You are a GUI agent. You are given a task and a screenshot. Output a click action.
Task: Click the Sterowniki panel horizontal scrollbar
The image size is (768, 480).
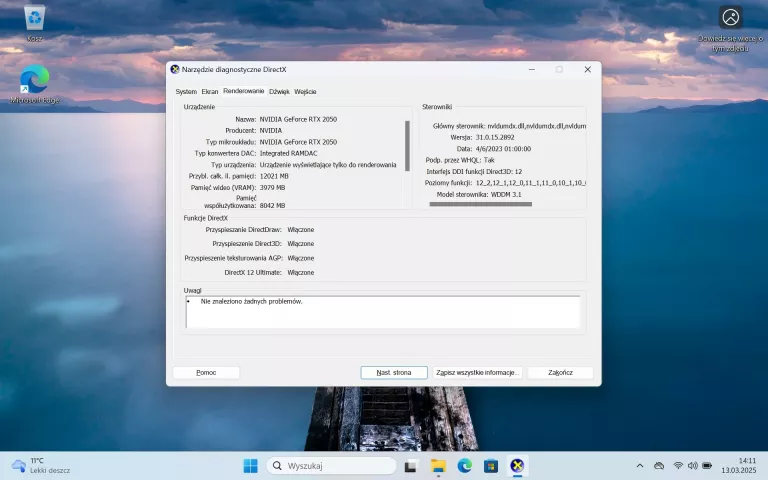[x=480, y=204]
